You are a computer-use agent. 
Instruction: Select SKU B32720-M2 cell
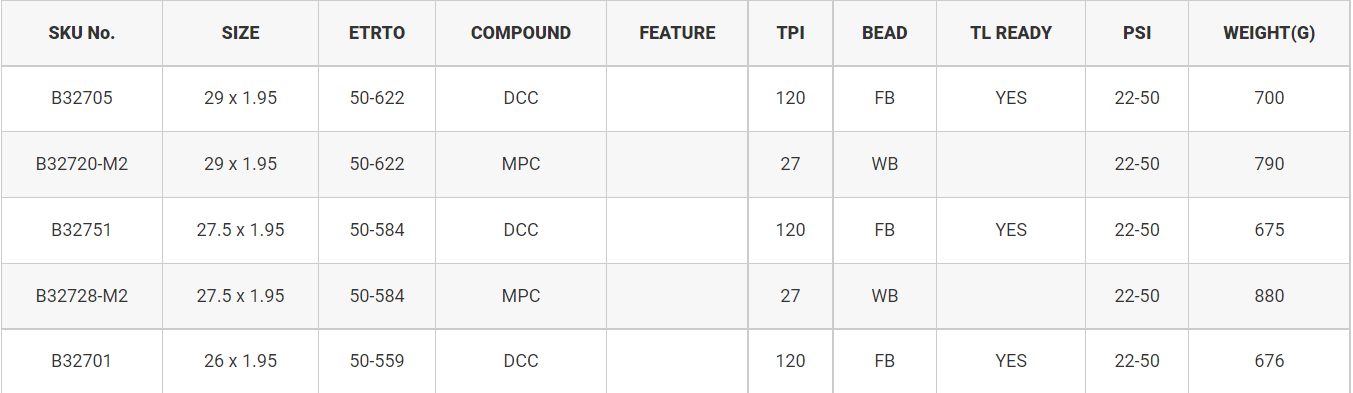(82, 164)
